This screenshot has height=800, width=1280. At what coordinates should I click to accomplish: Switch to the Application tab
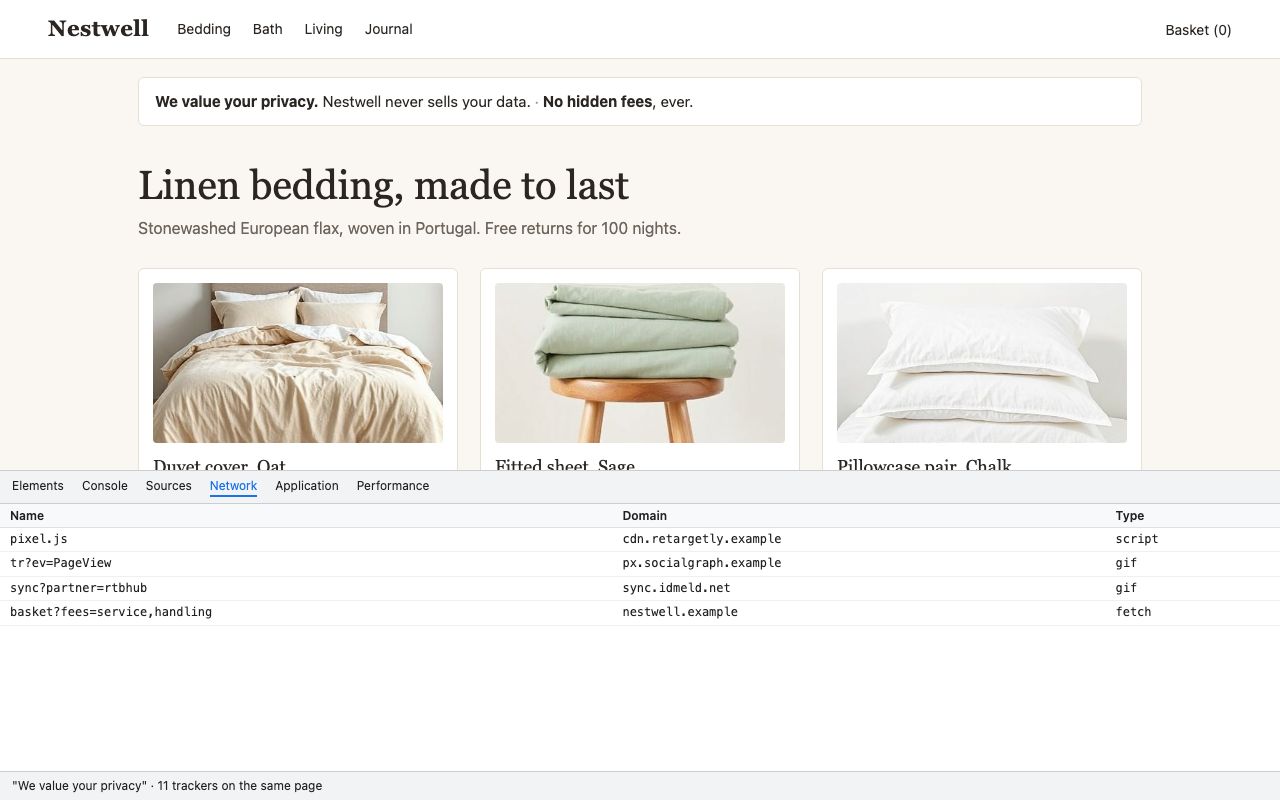click(307, 486)
